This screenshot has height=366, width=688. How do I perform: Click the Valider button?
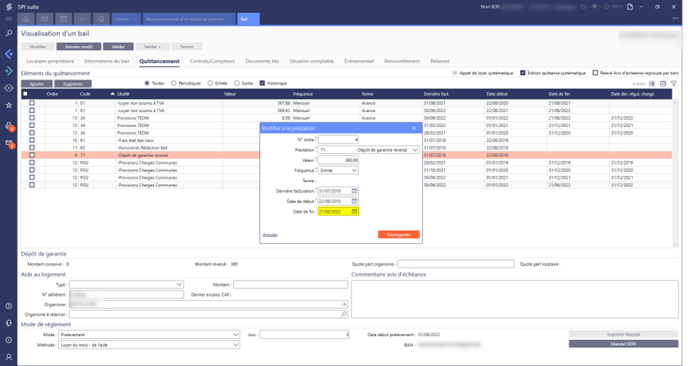click(118, 47)
